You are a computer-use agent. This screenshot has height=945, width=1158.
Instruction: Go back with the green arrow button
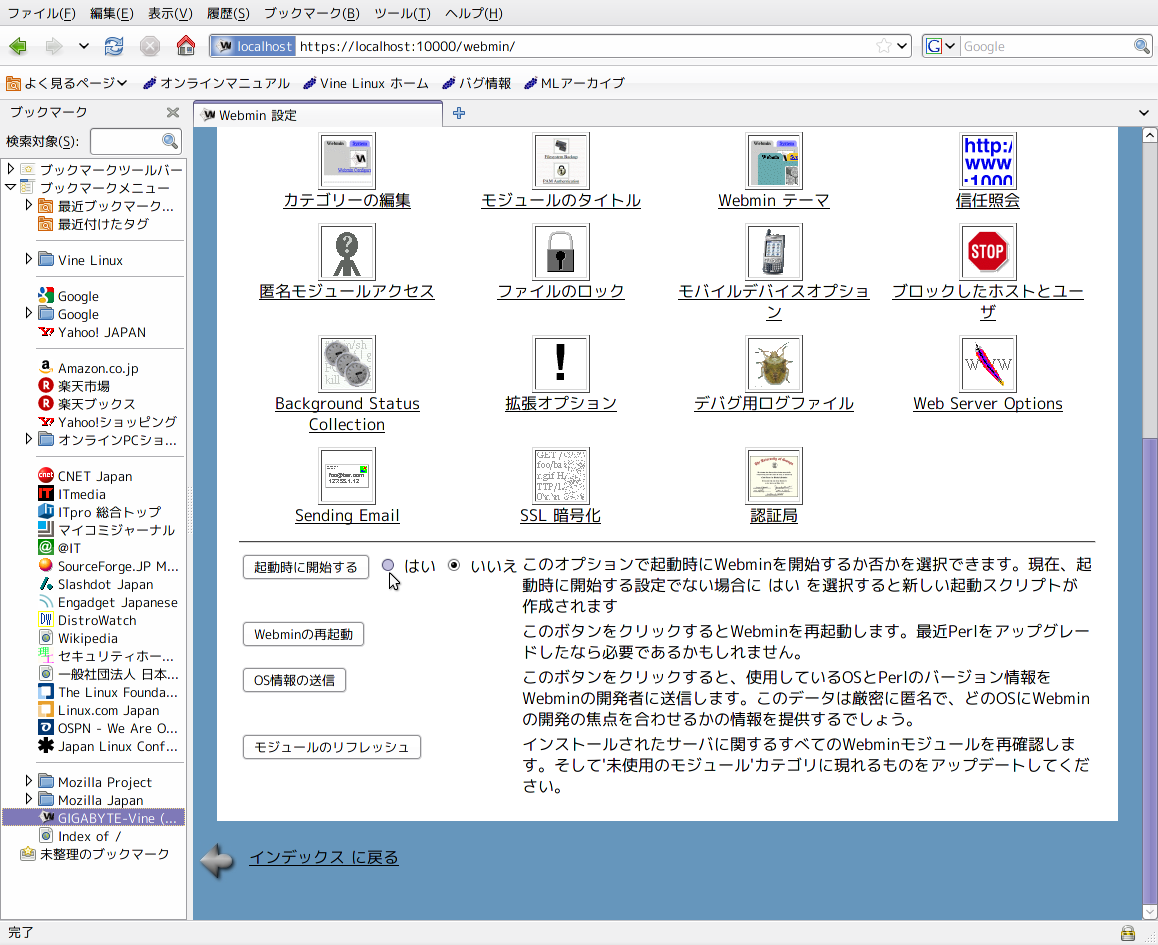tap(18, 47)
